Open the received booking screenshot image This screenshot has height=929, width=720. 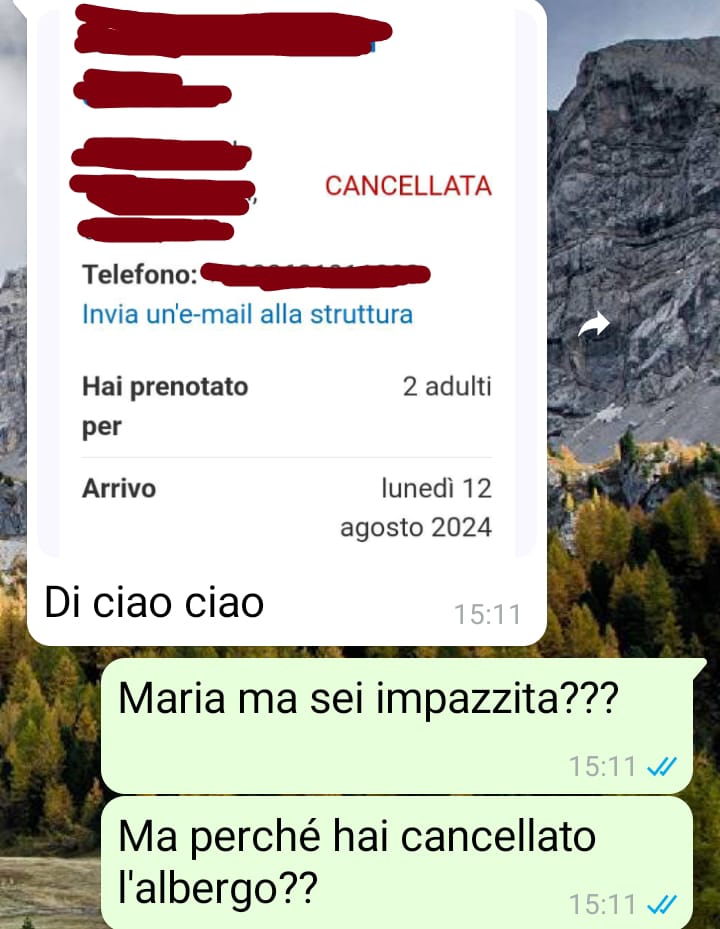[x=287, y=278]
